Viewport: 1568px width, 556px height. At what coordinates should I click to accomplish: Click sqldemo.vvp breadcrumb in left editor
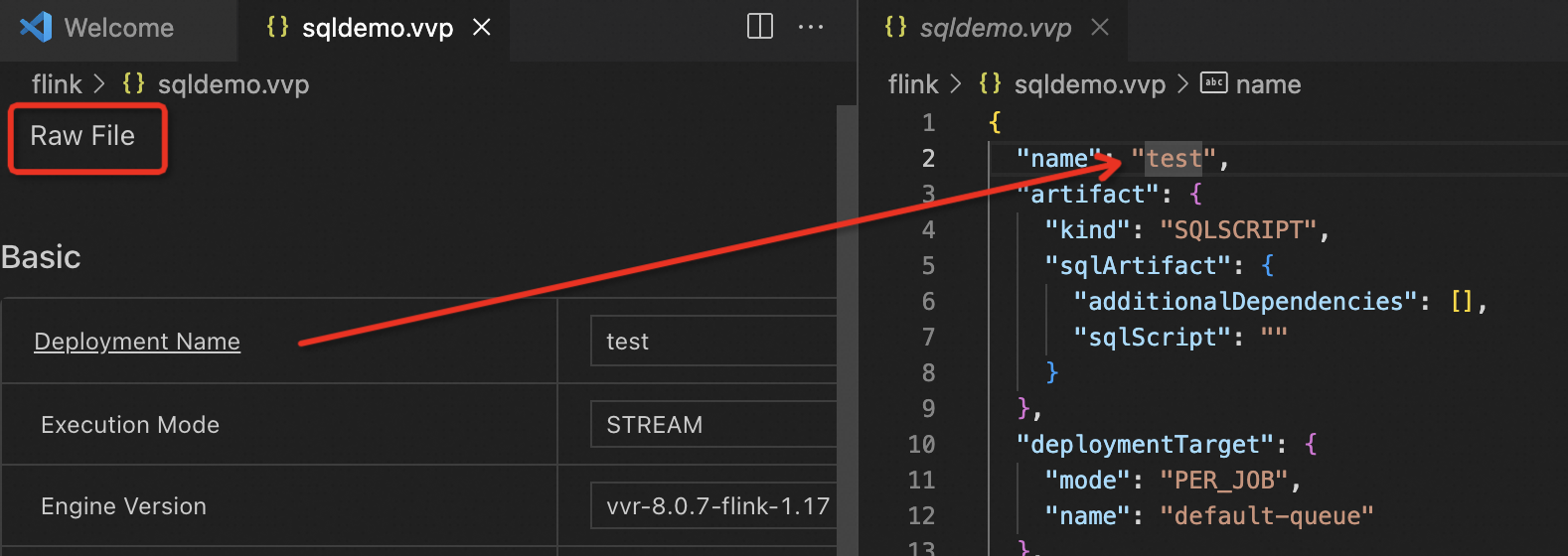(x=234, y=84)
